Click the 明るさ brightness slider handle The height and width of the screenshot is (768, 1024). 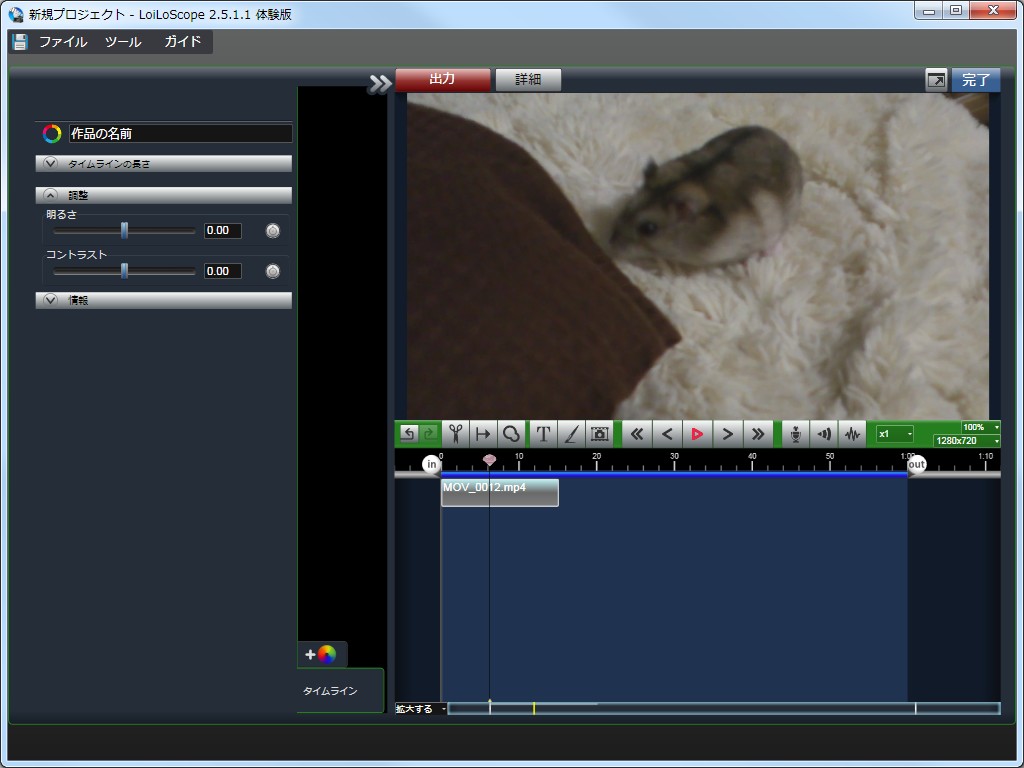pyautogui.click(x=124, y=231)
